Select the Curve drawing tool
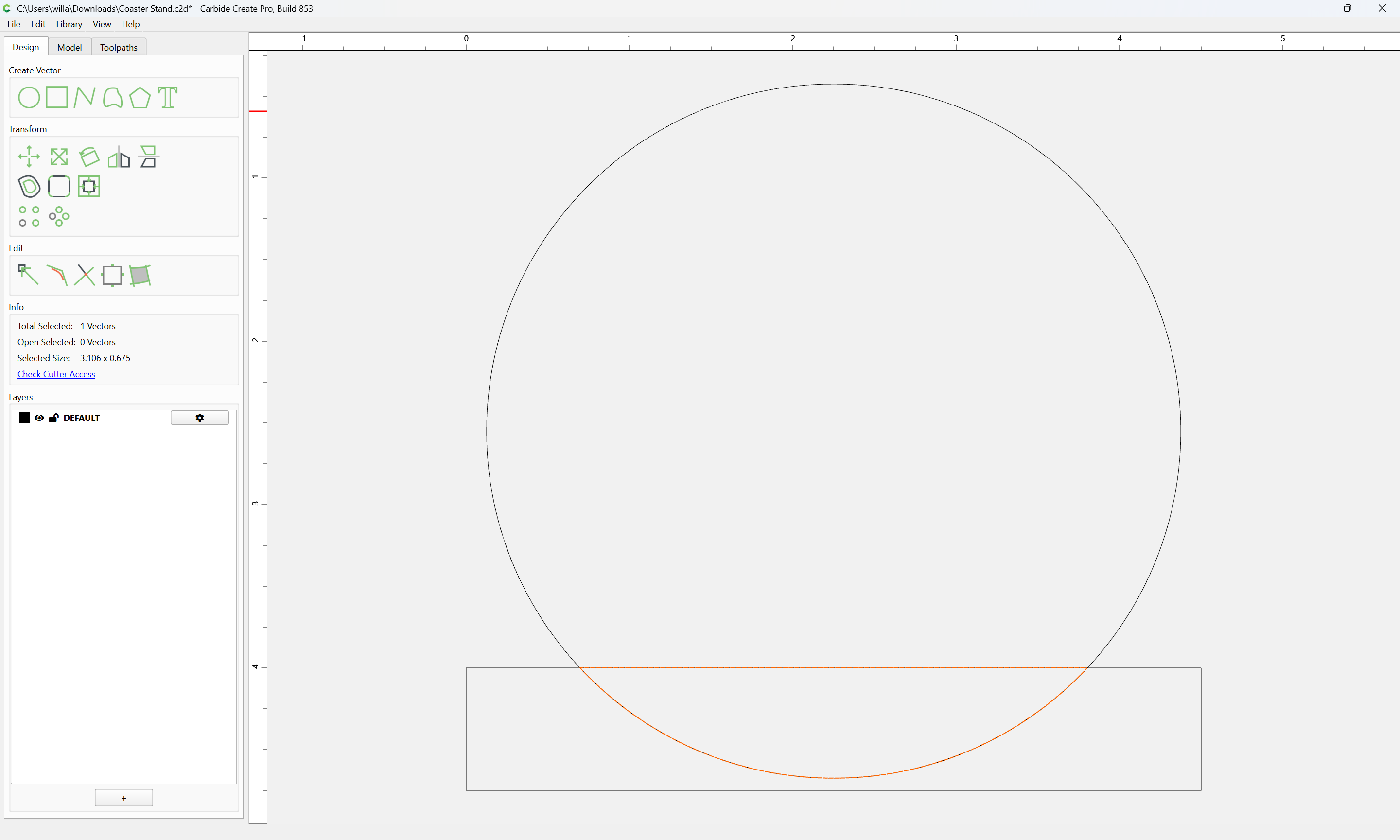This screenshot has width=1400, height=840. click(113, 97)
